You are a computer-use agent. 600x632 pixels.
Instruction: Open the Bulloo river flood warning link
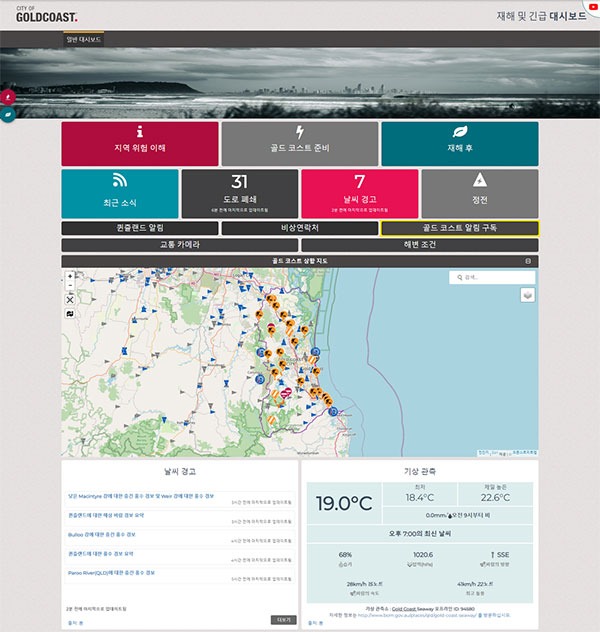tap(102, 534)
